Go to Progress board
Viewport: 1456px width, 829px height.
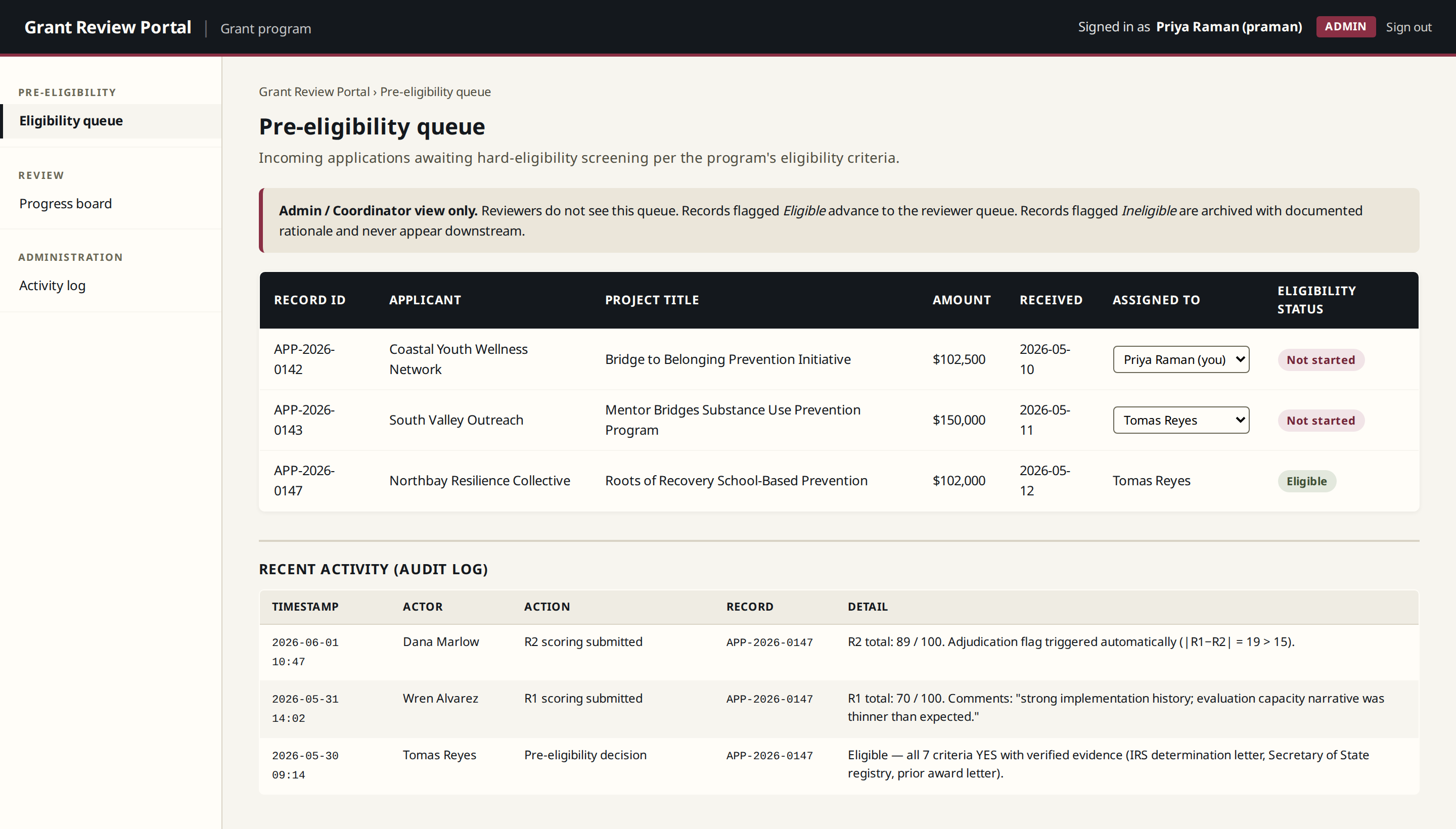pos(66,203)
